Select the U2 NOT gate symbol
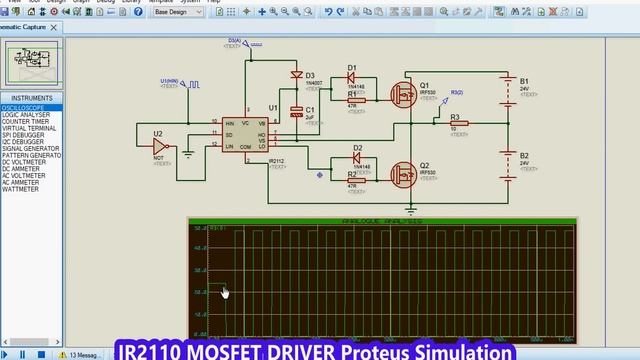 161,146
